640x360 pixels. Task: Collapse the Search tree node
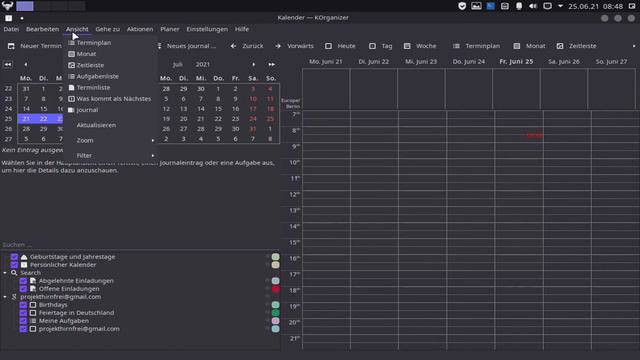tap(5, 273)
